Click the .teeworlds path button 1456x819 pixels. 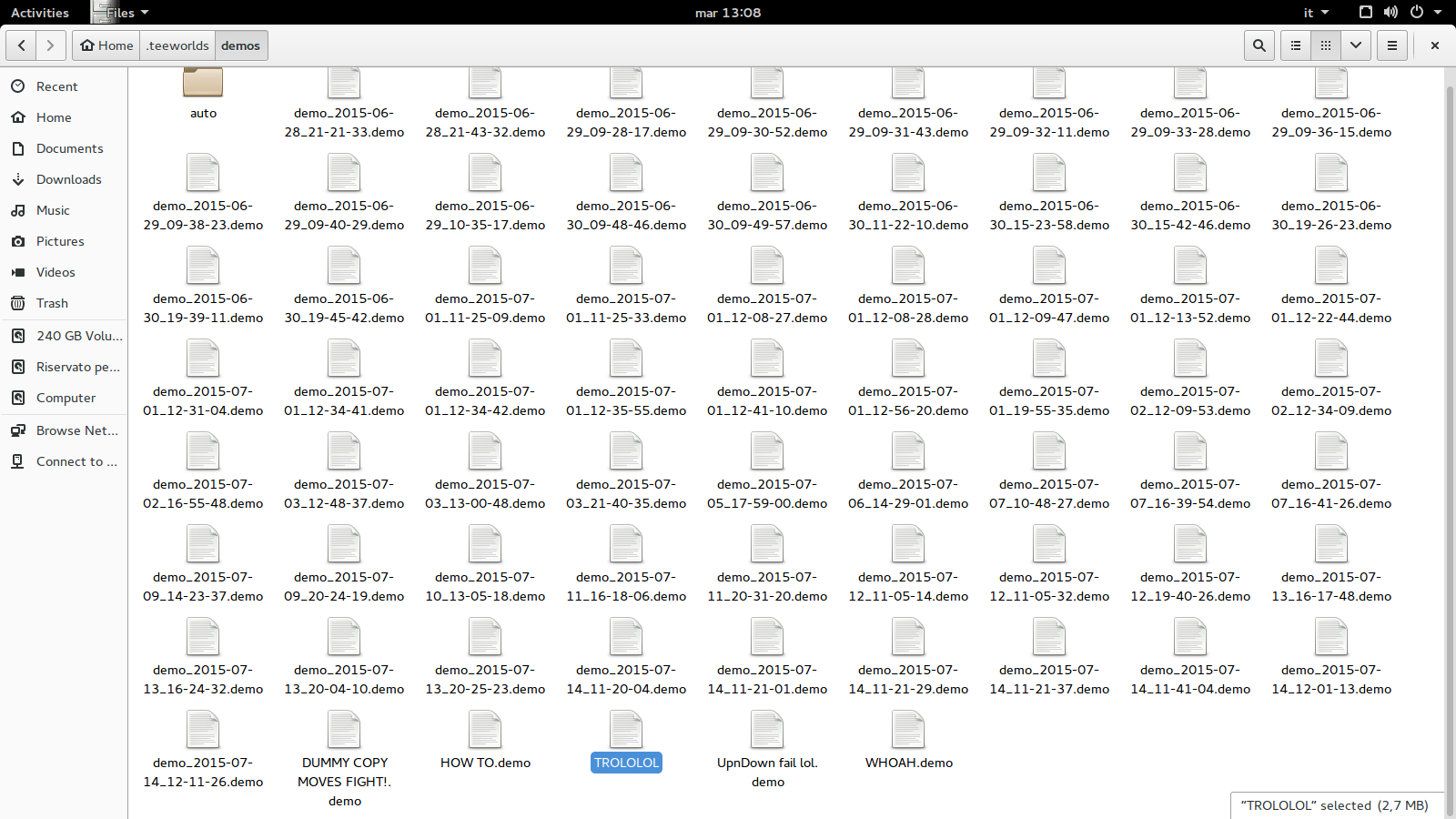[178, 45]
